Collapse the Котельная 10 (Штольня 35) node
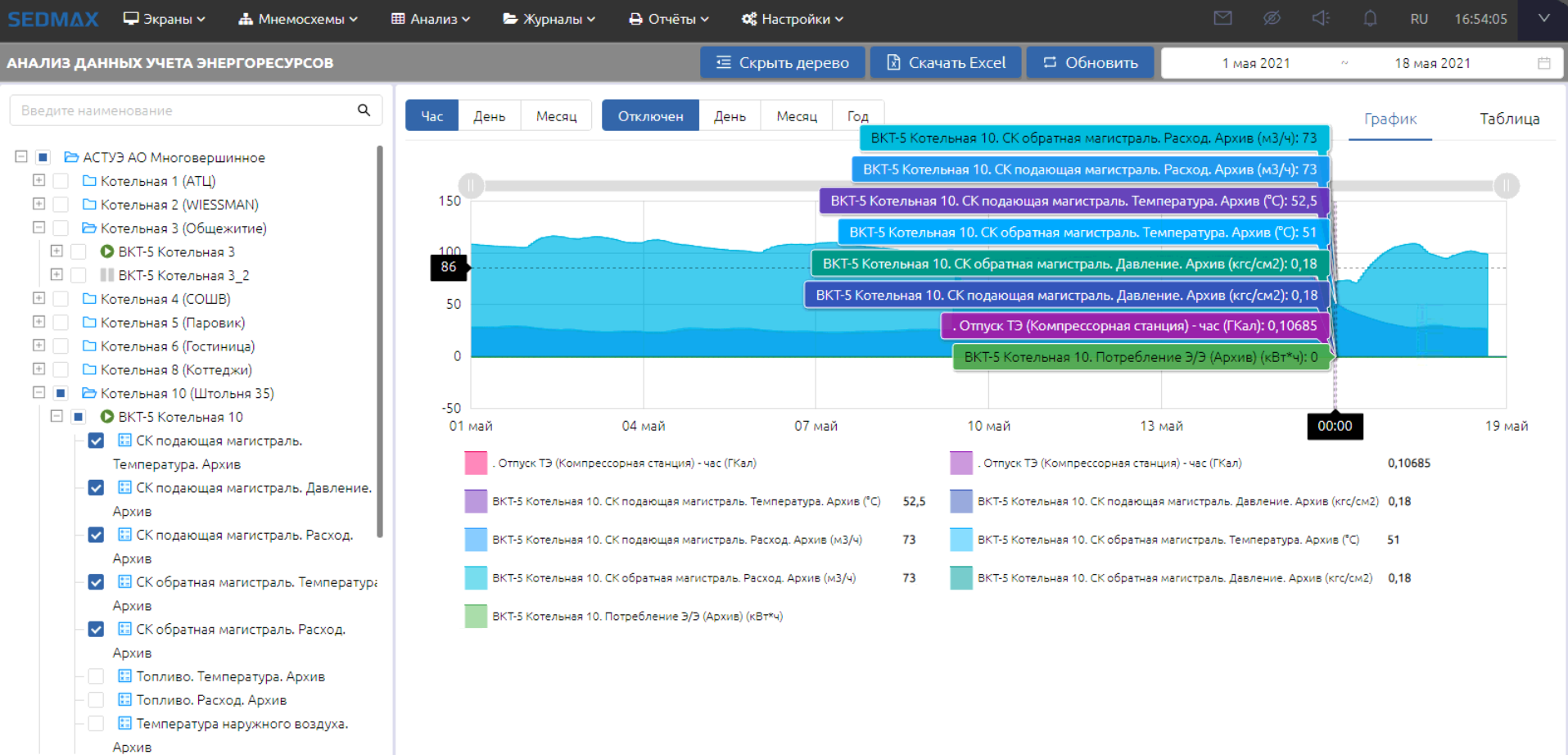Screen dimensions: 1568x755 pyautogui.click(x=38, y=393)
